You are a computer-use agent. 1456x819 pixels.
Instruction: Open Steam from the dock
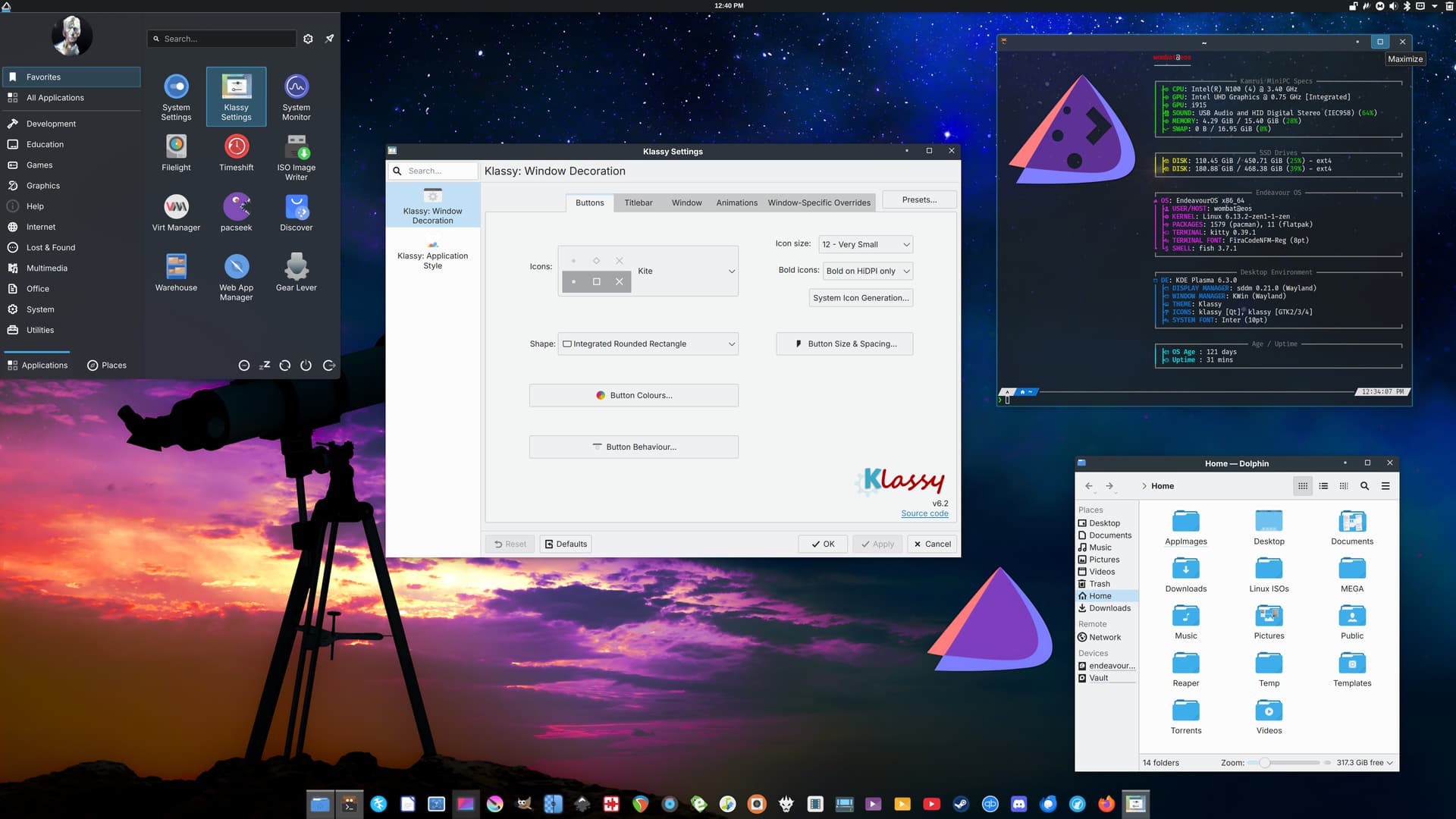(961, 804)
